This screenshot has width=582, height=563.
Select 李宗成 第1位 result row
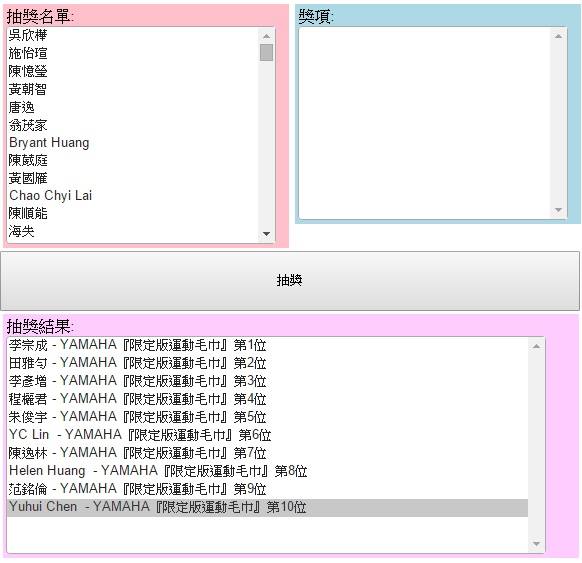pyautogui.click(x=268, y=345)
